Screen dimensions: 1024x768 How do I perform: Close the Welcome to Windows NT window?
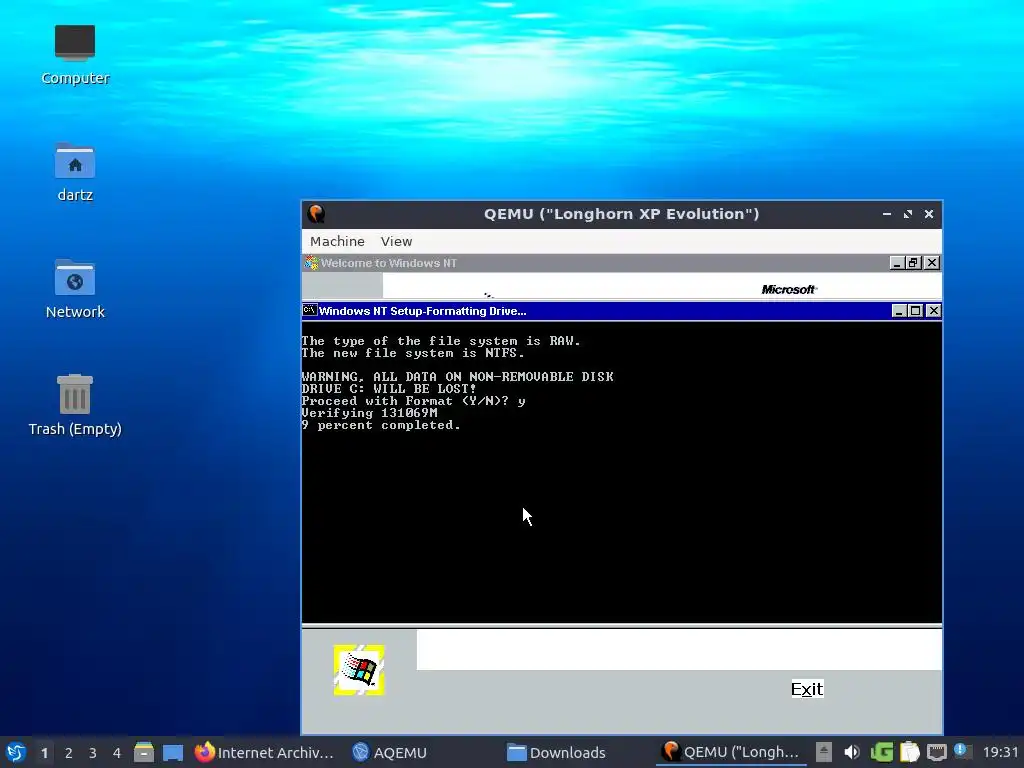click(932, 263)
